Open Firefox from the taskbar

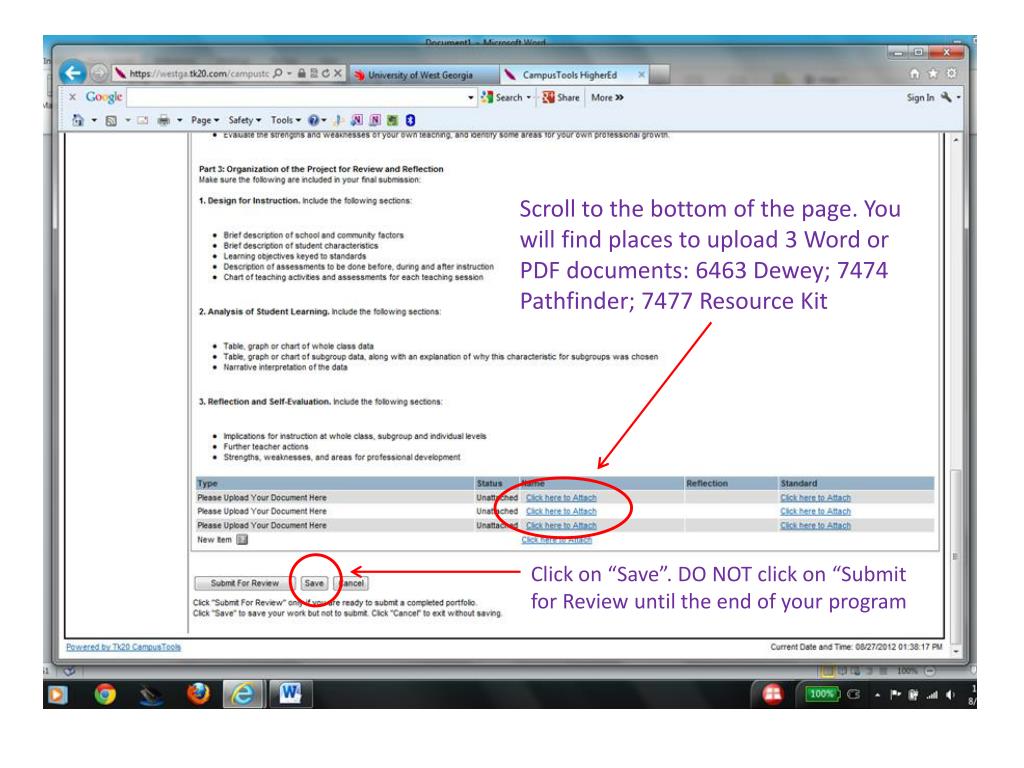click(198, 694)
